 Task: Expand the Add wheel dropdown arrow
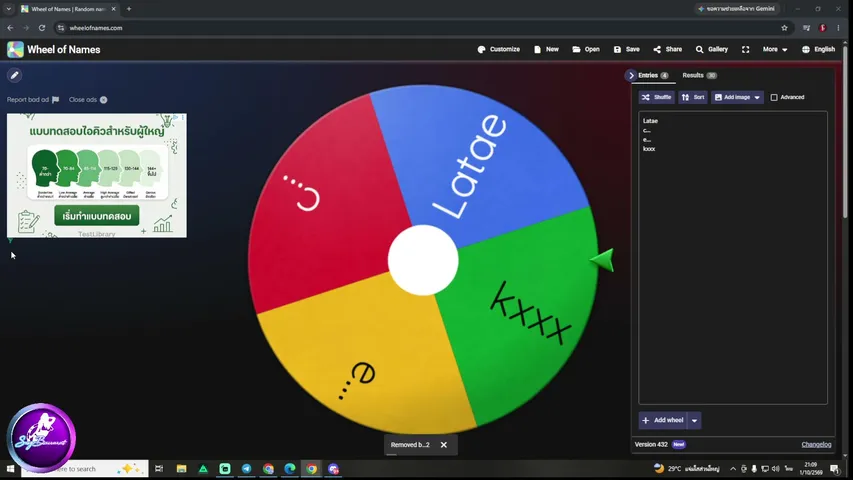tap(694, 420)
